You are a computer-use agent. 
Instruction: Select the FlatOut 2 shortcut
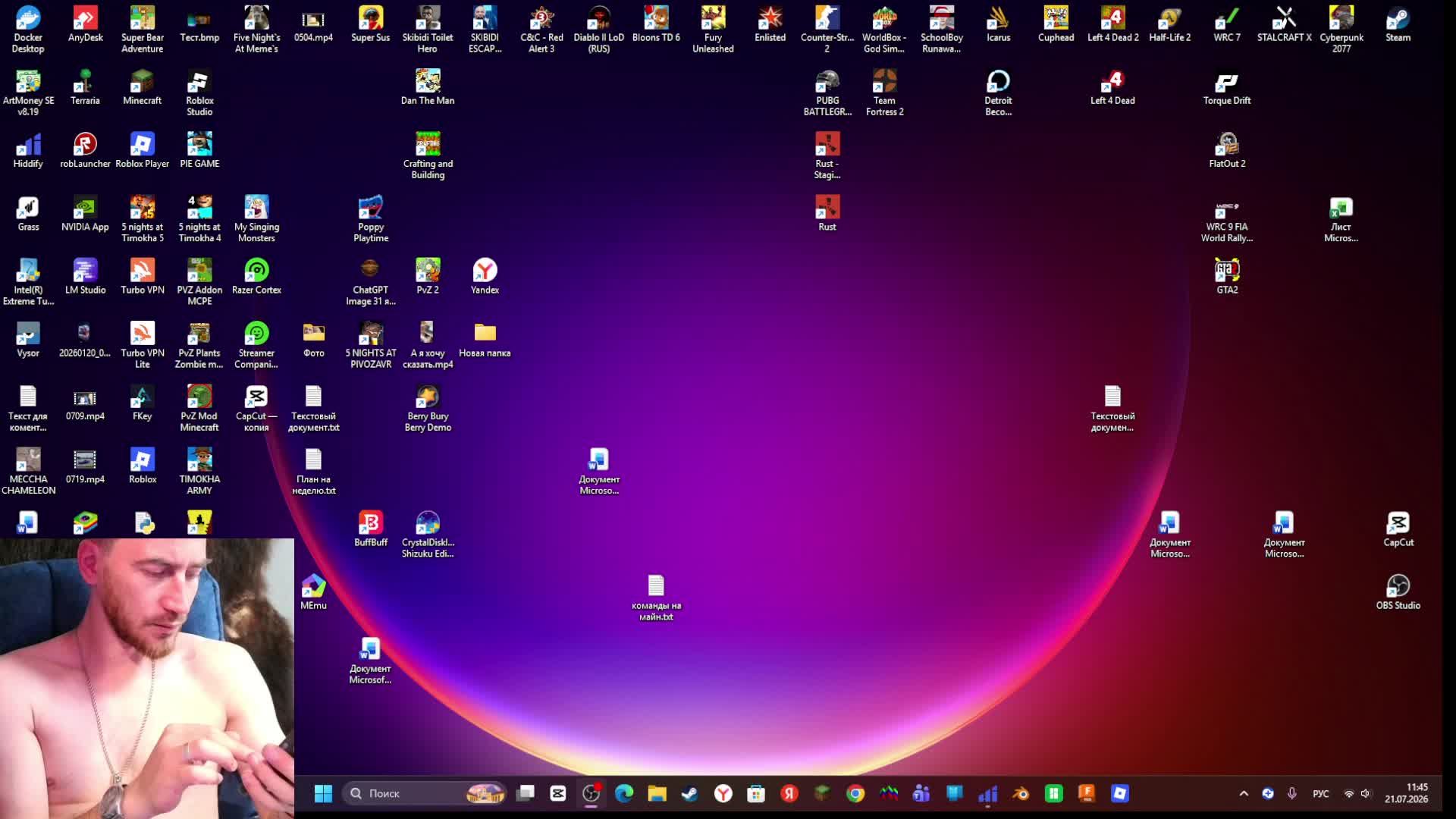coord(1227,149)
